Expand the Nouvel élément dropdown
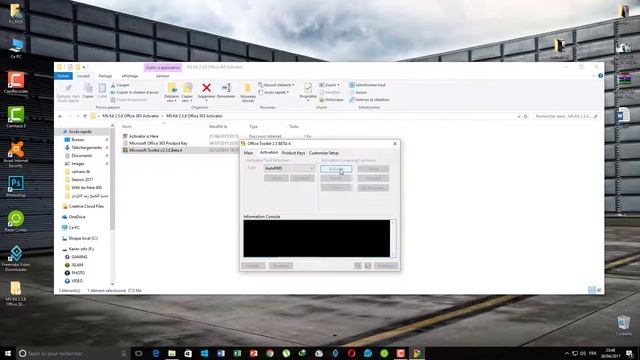This screenshot has height=360, width=640. coord(293,85)
